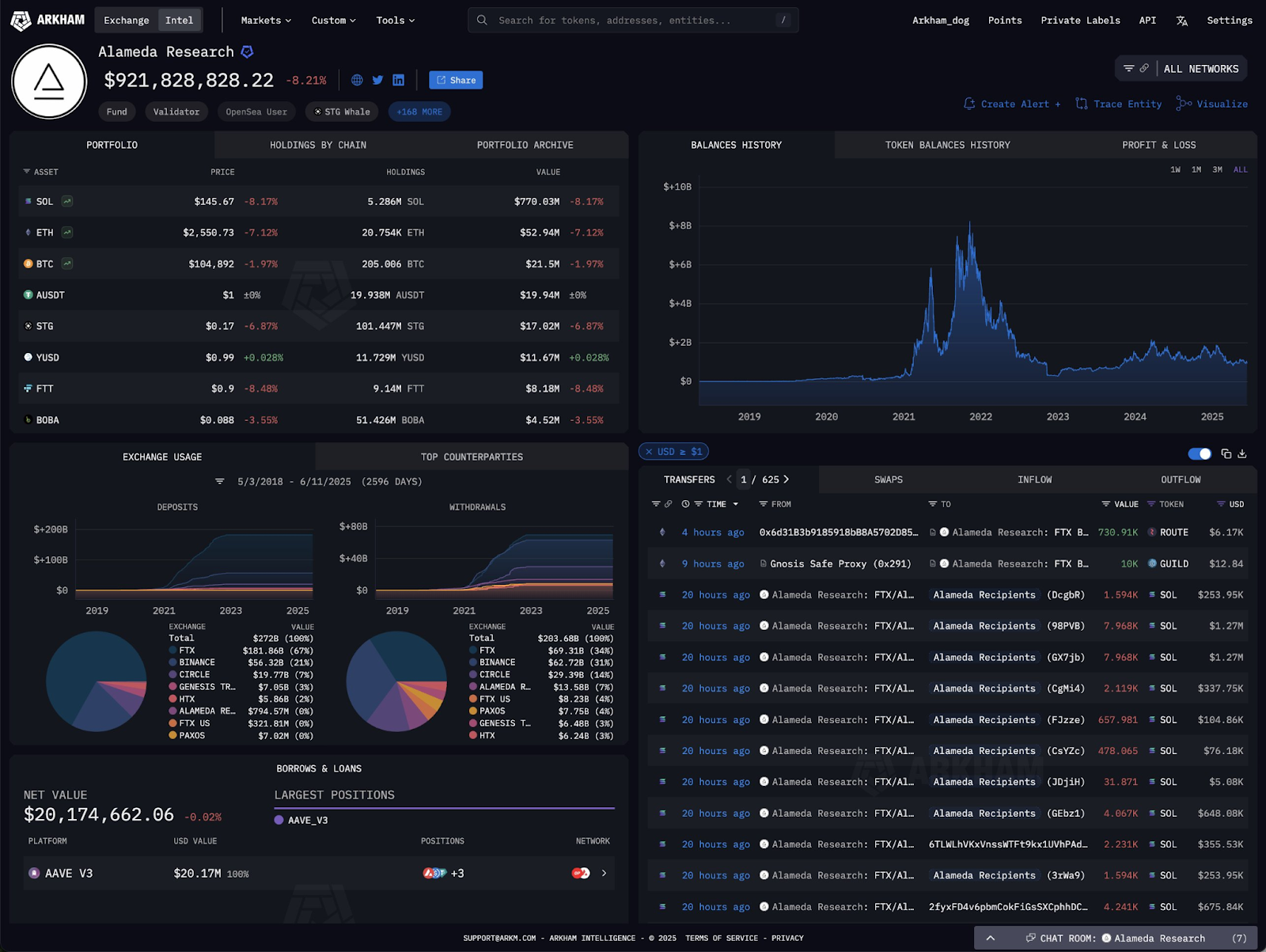Image resolution: width=1266 pixels, height=952 pixels.
Task: Toggle the switch next to the copy icon
Action: (1200, 453)
